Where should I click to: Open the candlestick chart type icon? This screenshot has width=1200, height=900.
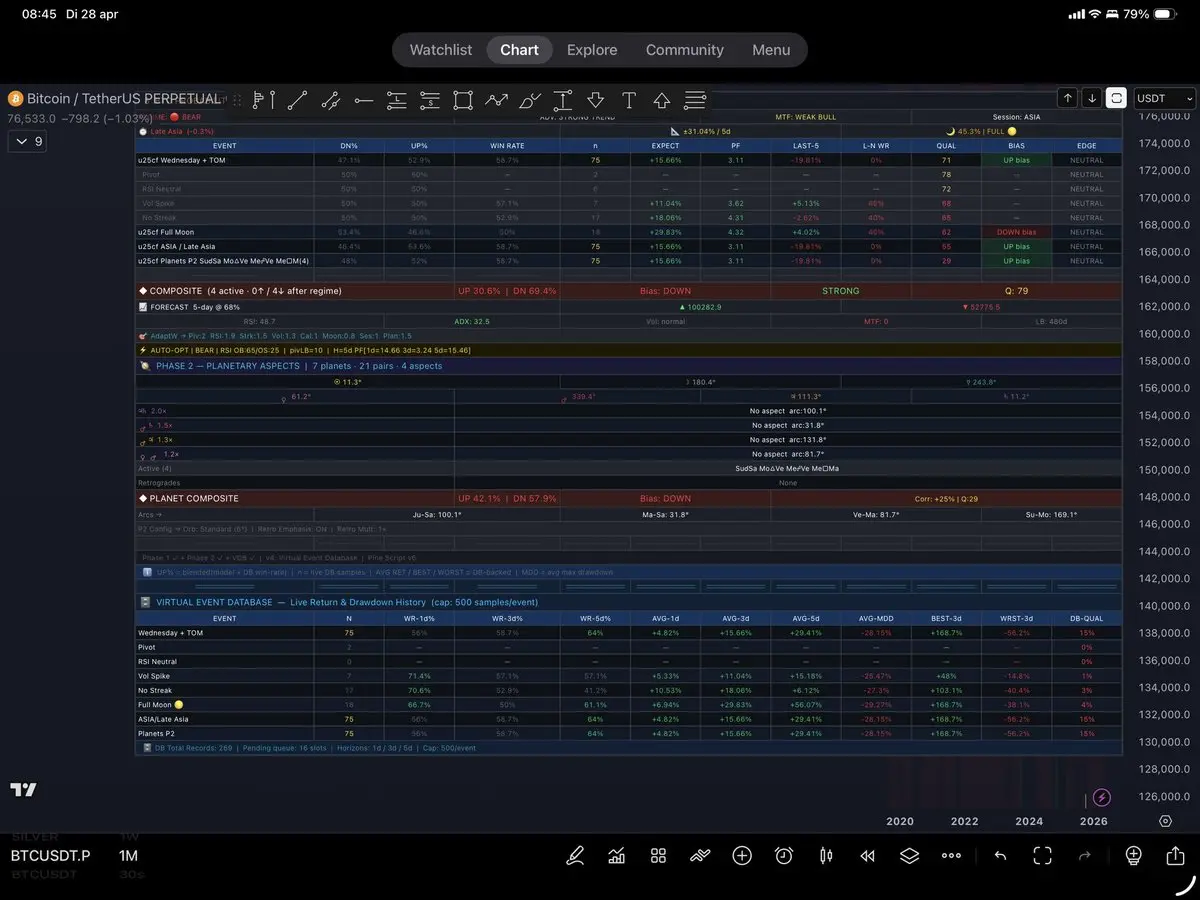pos(826,856)
